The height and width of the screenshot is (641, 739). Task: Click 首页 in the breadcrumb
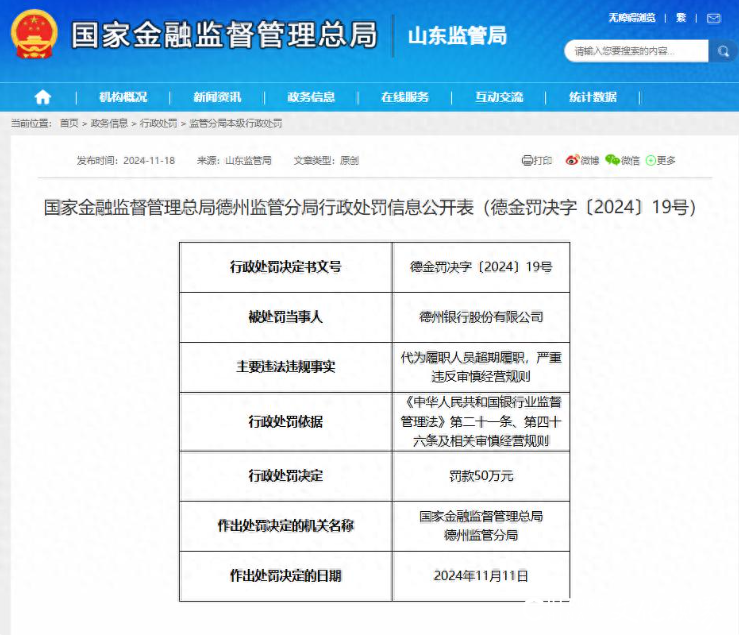pos(69,123)
